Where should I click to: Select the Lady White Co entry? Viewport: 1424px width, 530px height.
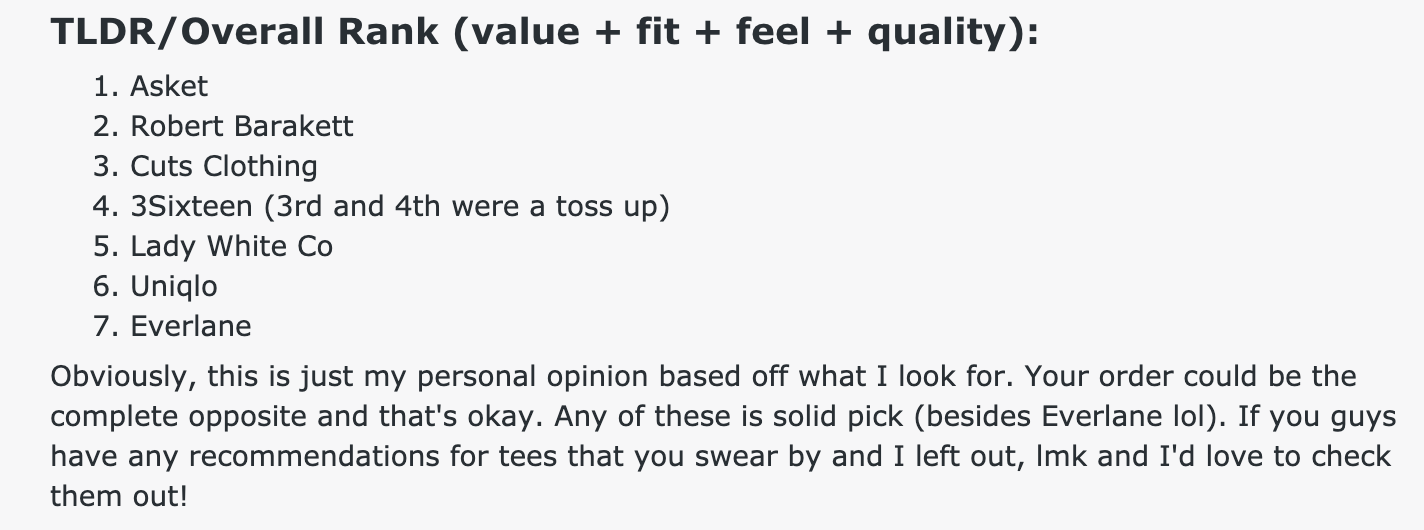click(x=231, y=247)
